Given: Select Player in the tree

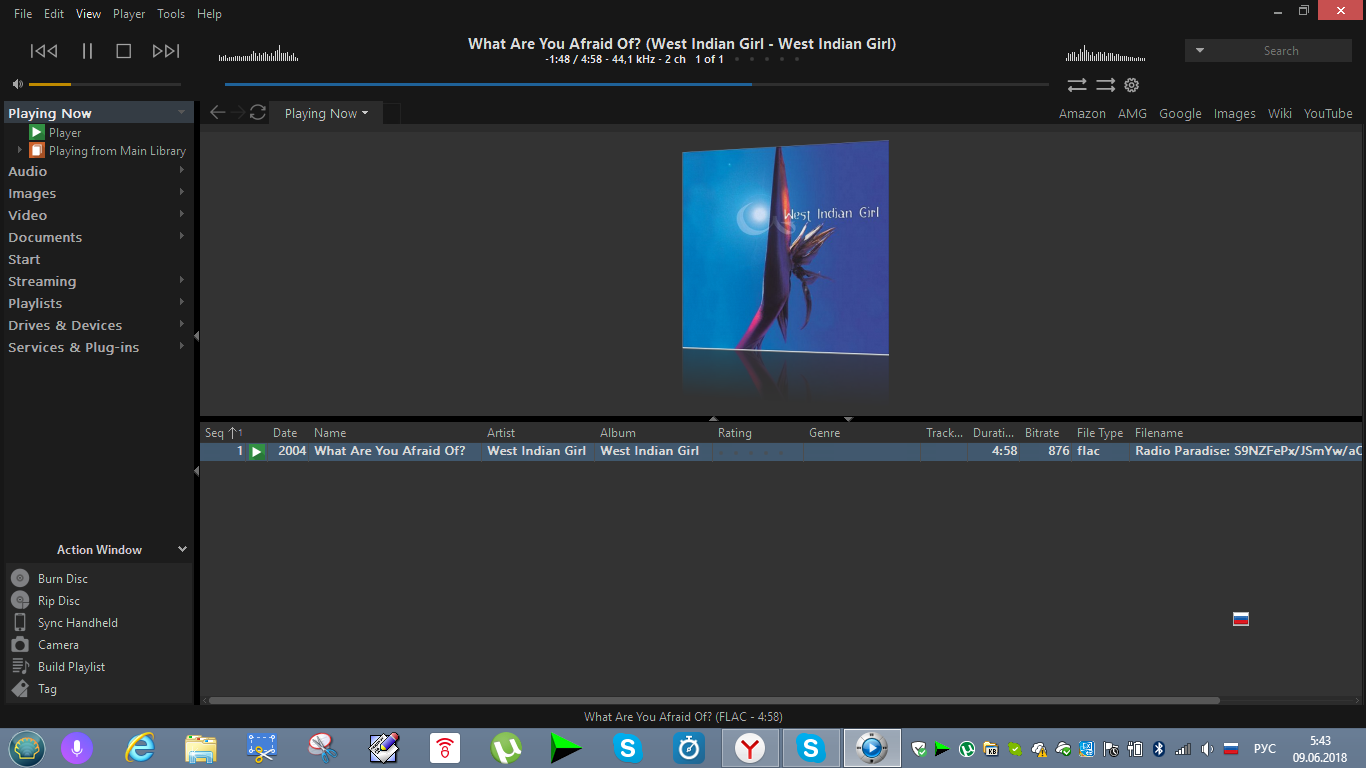Looking at the screenshot, I should click(65, 132).
